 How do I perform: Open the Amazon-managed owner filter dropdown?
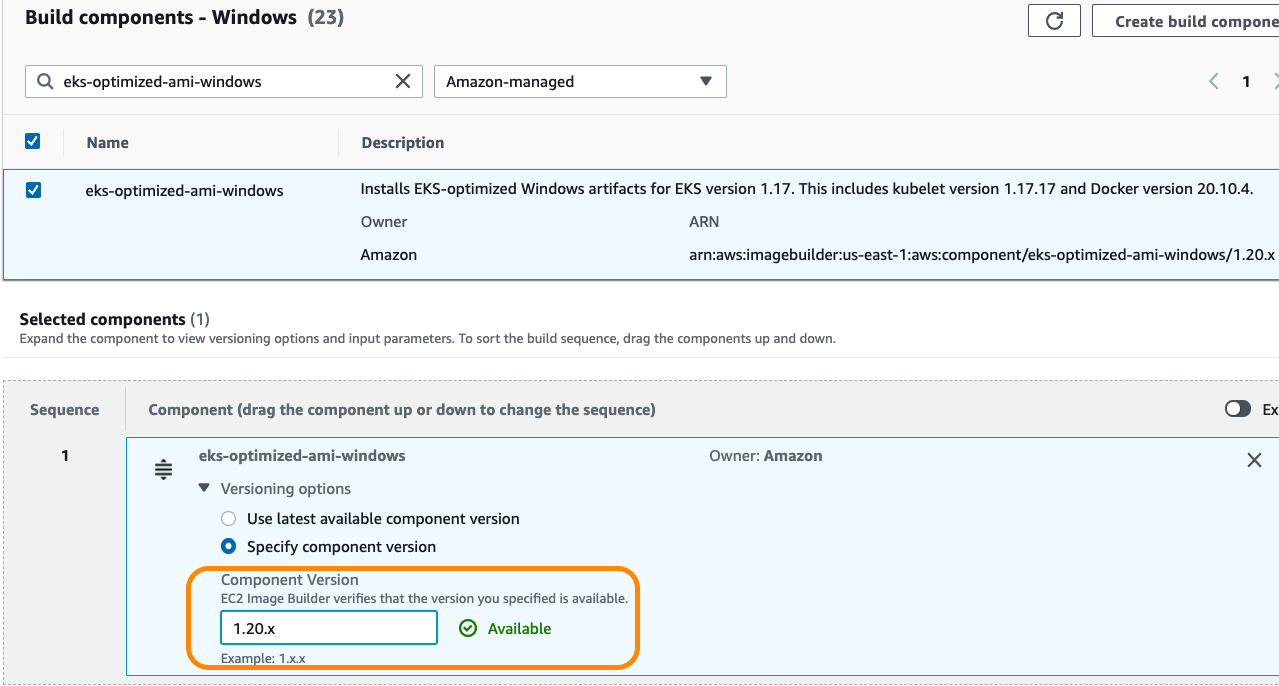tap(580, 81)
